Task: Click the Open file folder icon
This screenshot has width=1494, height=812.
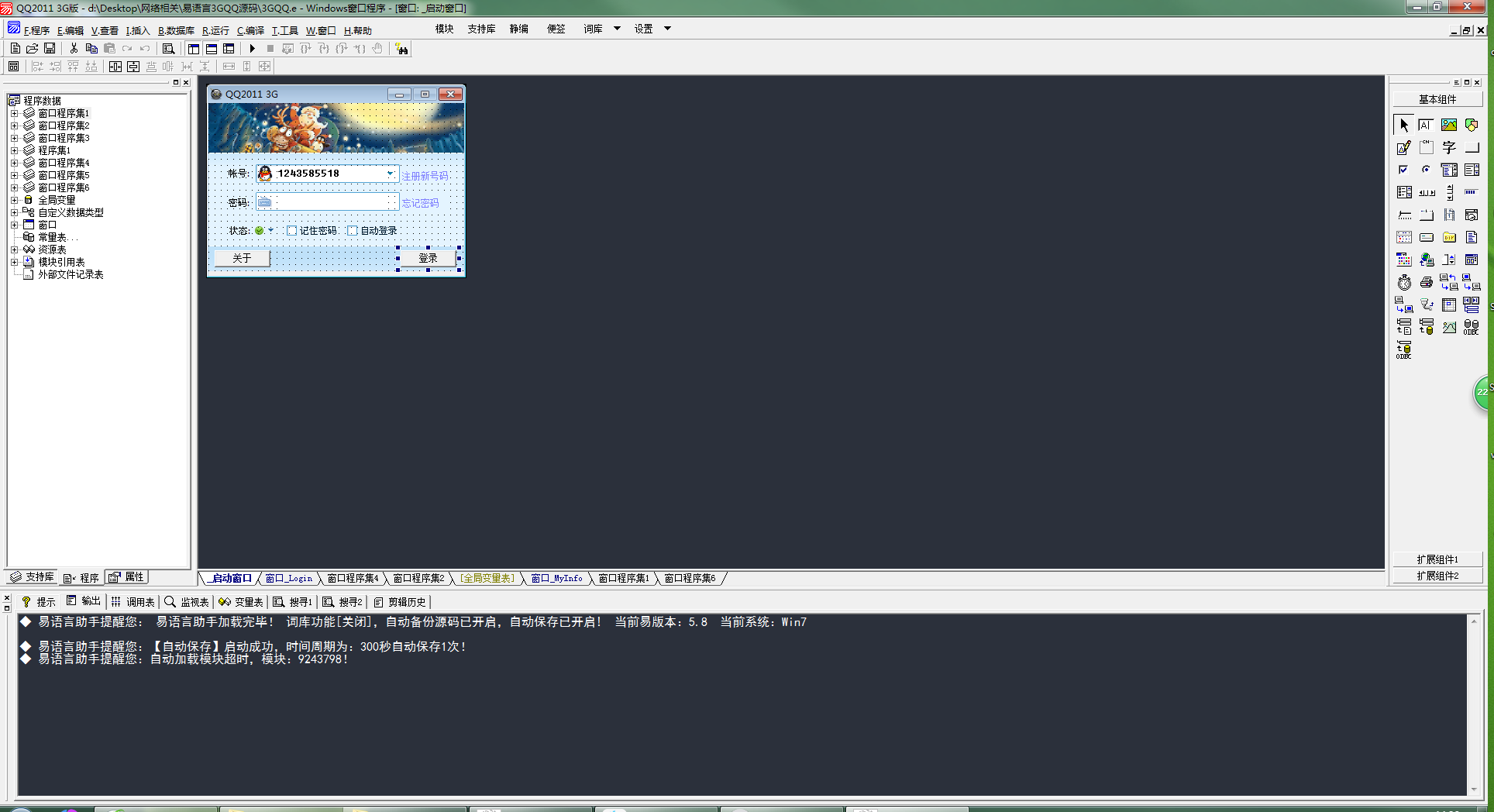Action: pos(33,49)
